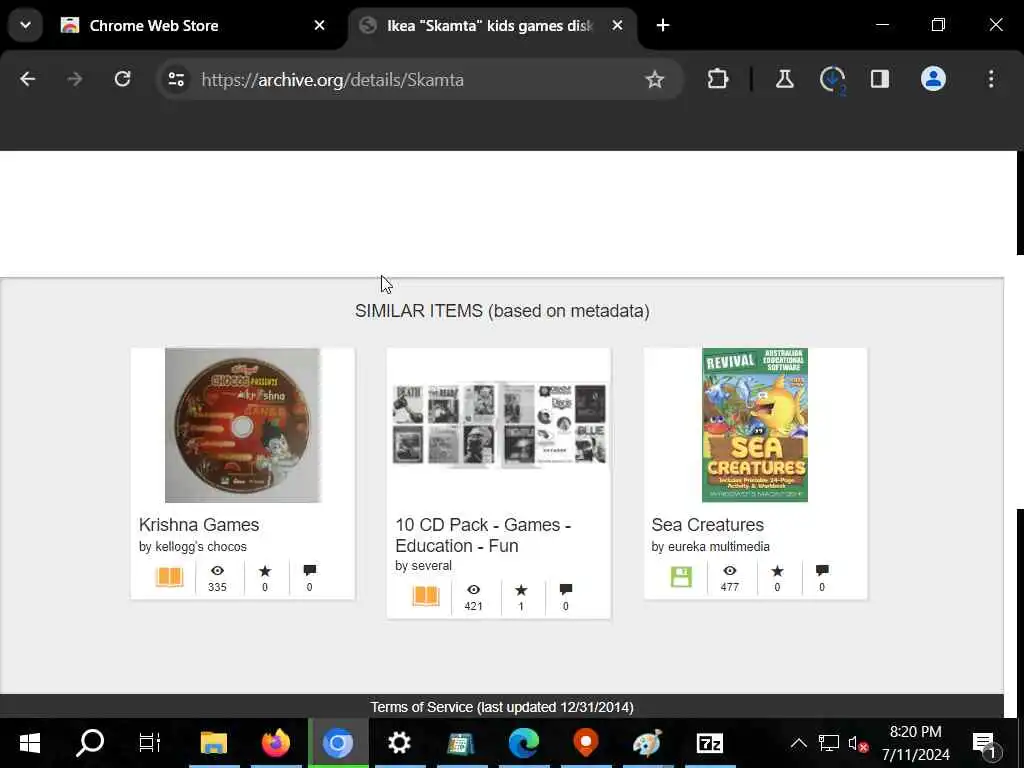Expand the system tray hidden icons

798,743
